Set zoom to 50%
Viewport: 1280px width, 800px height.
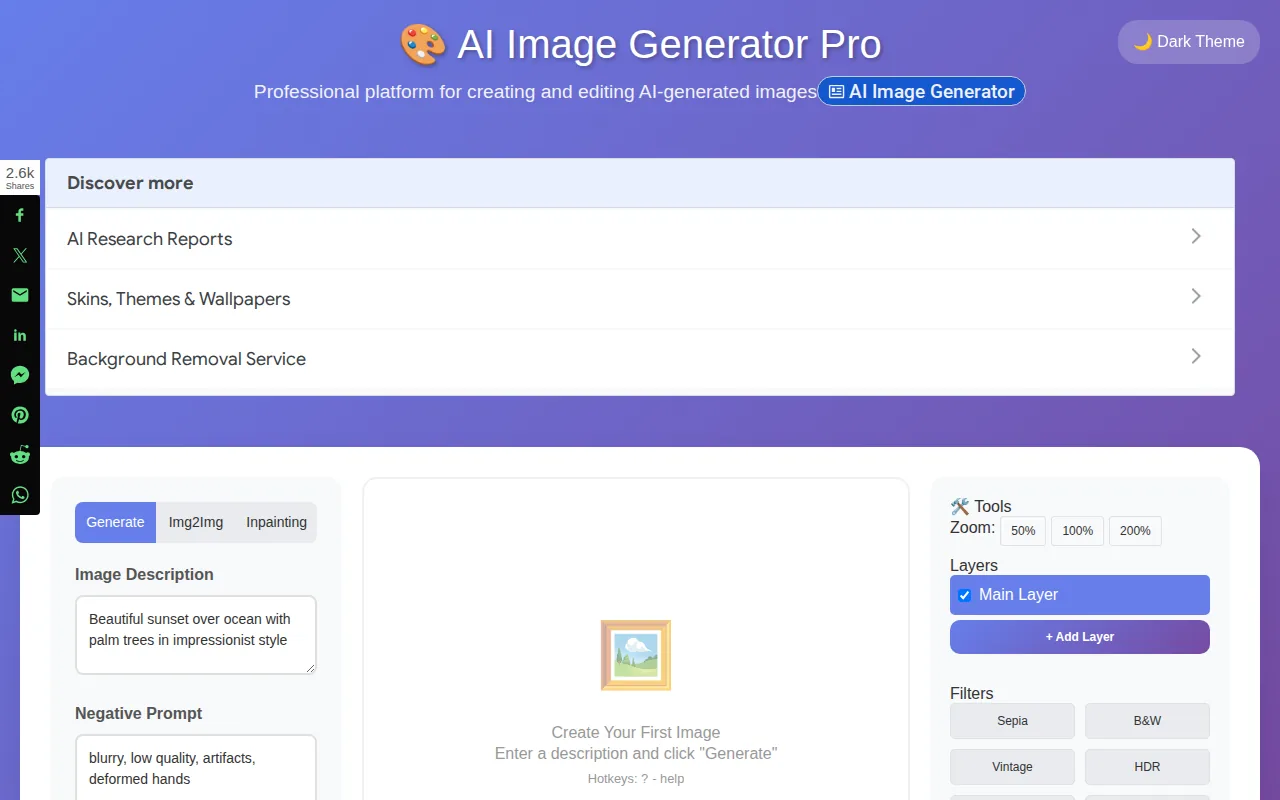tap(1023, 531)
